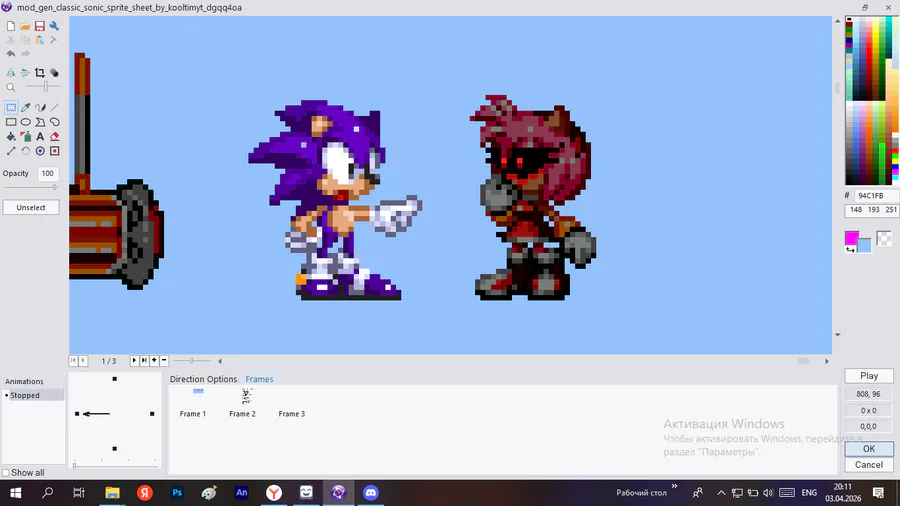Screen dimensions: 900x506
Task: Select Frame 3
Action: [x=292, y=414]
